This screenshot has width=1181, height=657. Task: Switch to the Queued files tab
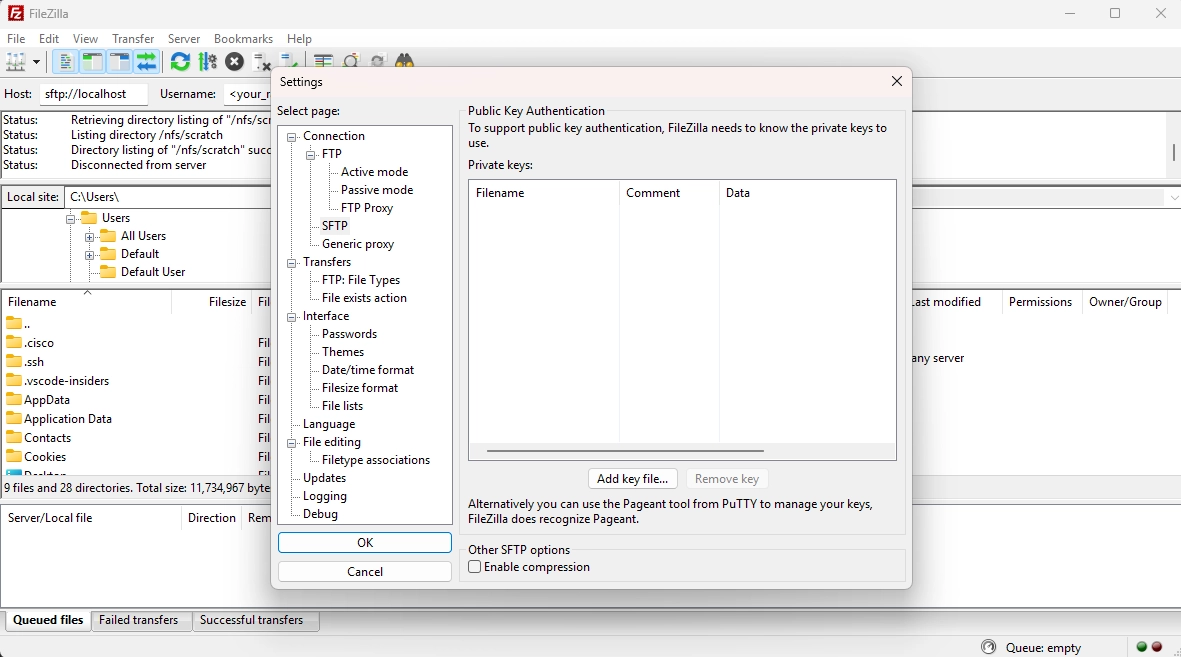[48, 620]
